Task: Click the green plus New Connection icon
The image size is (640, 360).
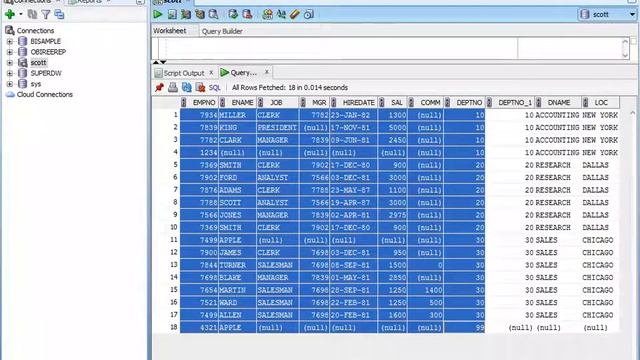Action: [10, 14]
